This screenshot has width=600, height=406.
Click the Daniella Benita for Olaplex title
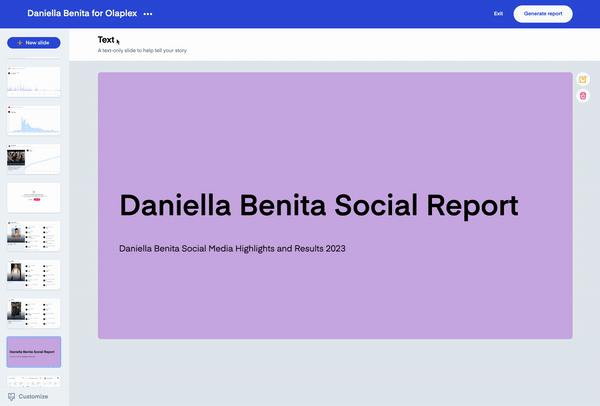(x=82, y=13)
